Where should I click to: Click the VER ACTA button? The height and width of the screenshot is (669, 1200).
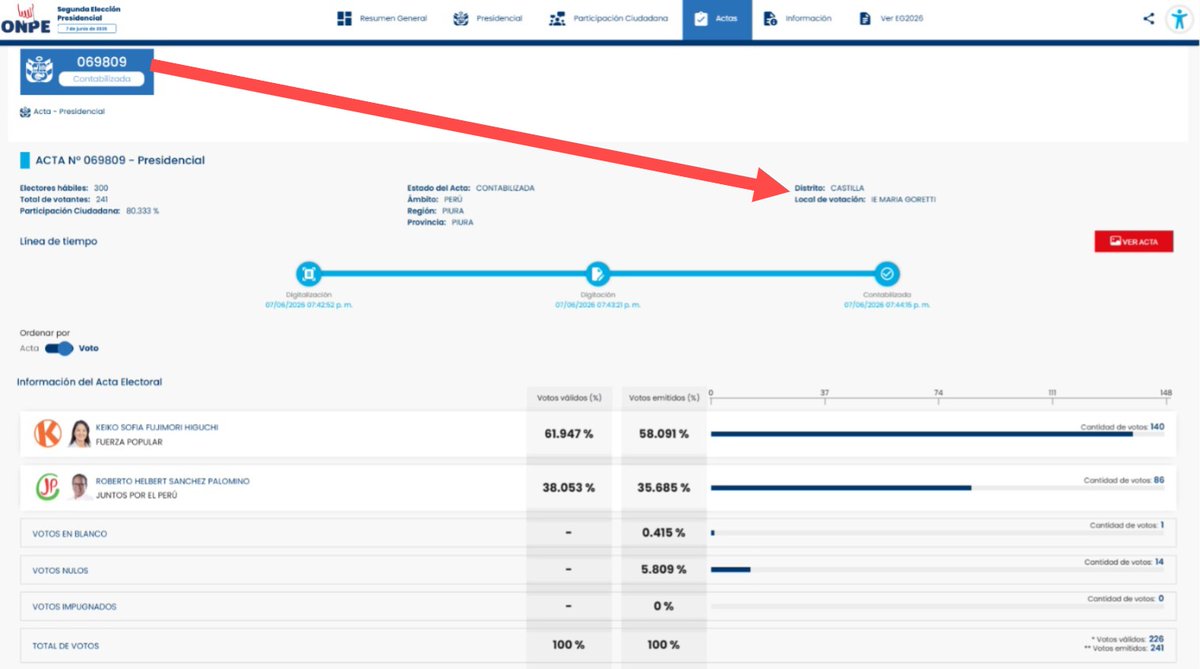point(1134,242)
